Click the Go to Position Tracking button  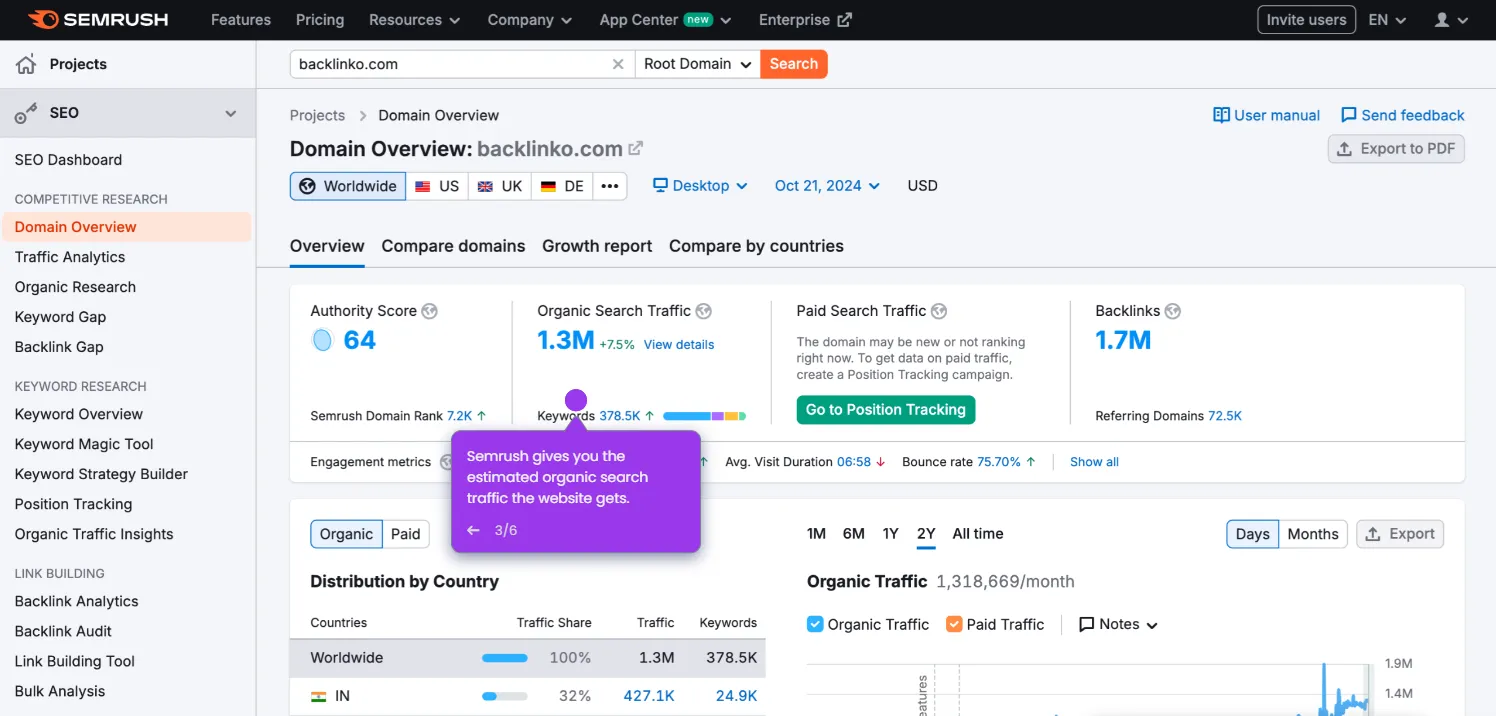(x=885, y=409)
